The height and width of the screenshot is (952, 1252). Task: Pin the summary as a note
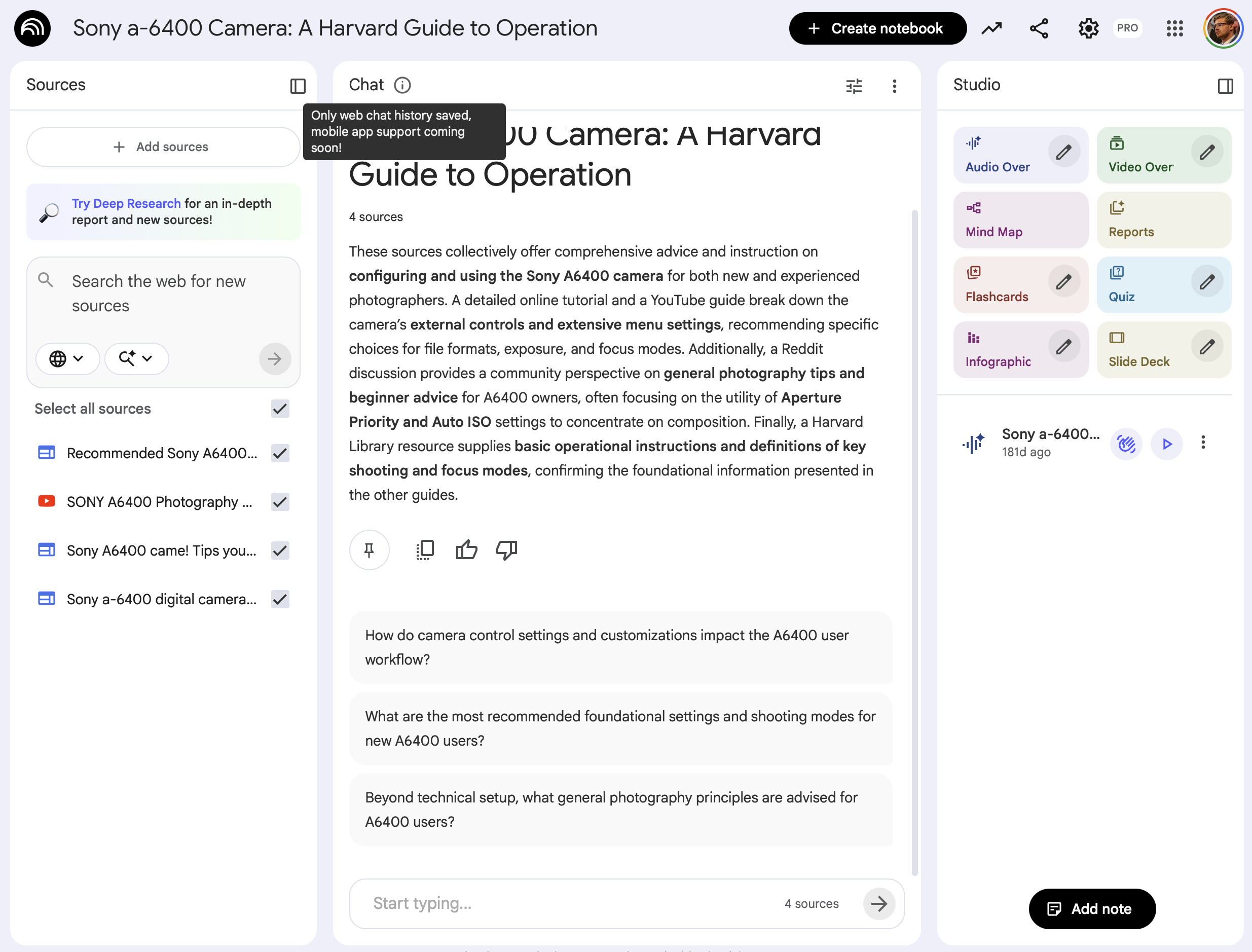coord(369,550)
